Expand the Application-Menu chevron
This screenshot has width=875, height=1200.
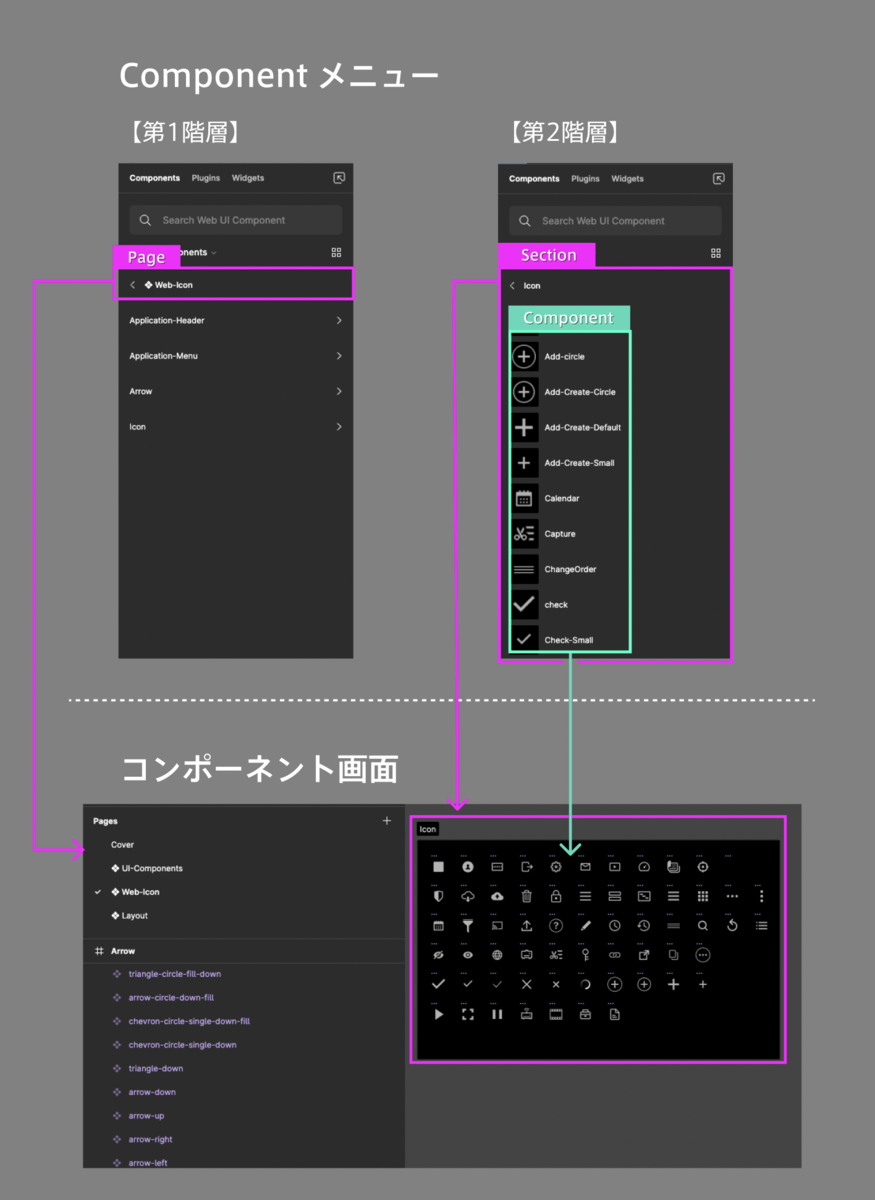[x=339, y=356]
